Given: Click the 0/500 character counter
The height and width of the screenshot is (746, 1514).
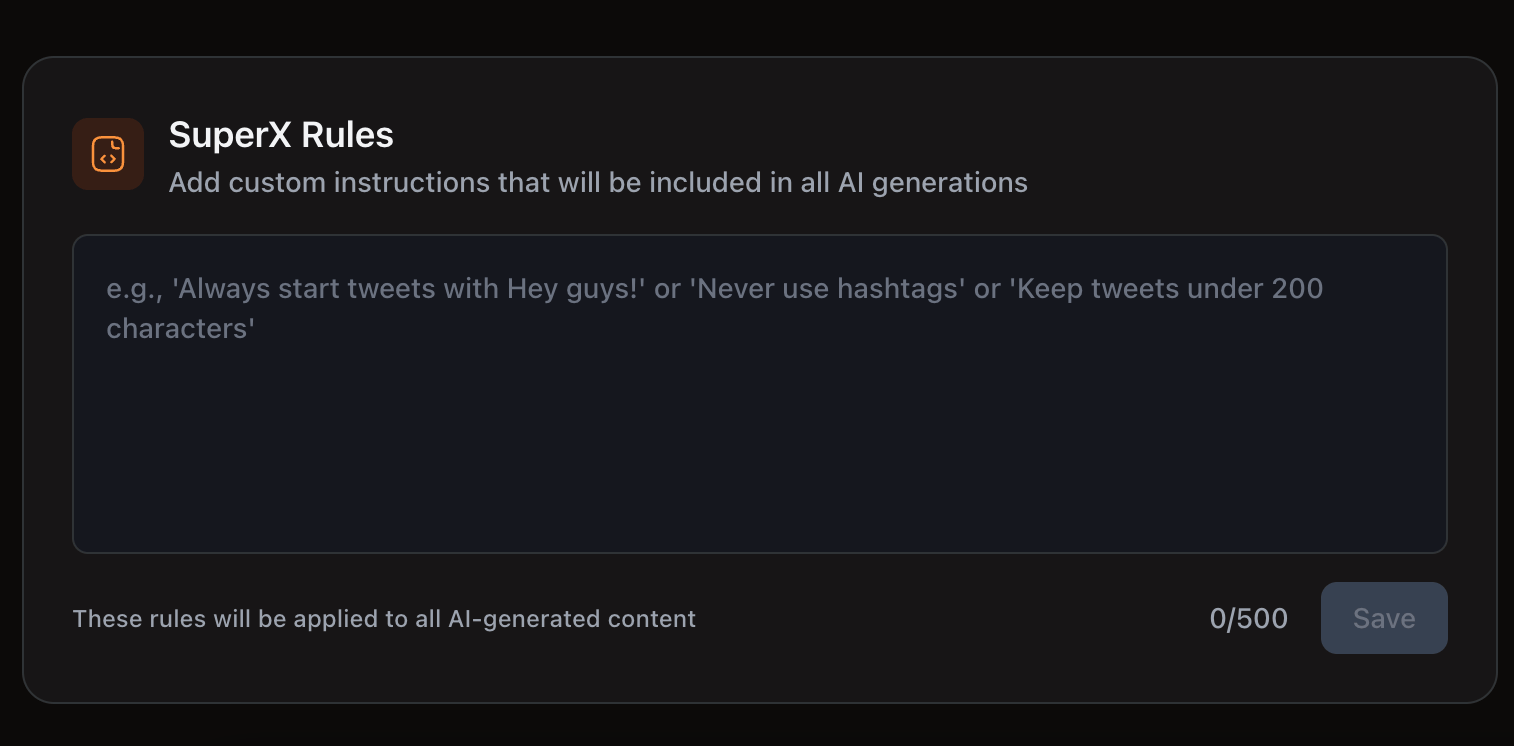Looking at the screenshot, I should tap(1248, 619).
